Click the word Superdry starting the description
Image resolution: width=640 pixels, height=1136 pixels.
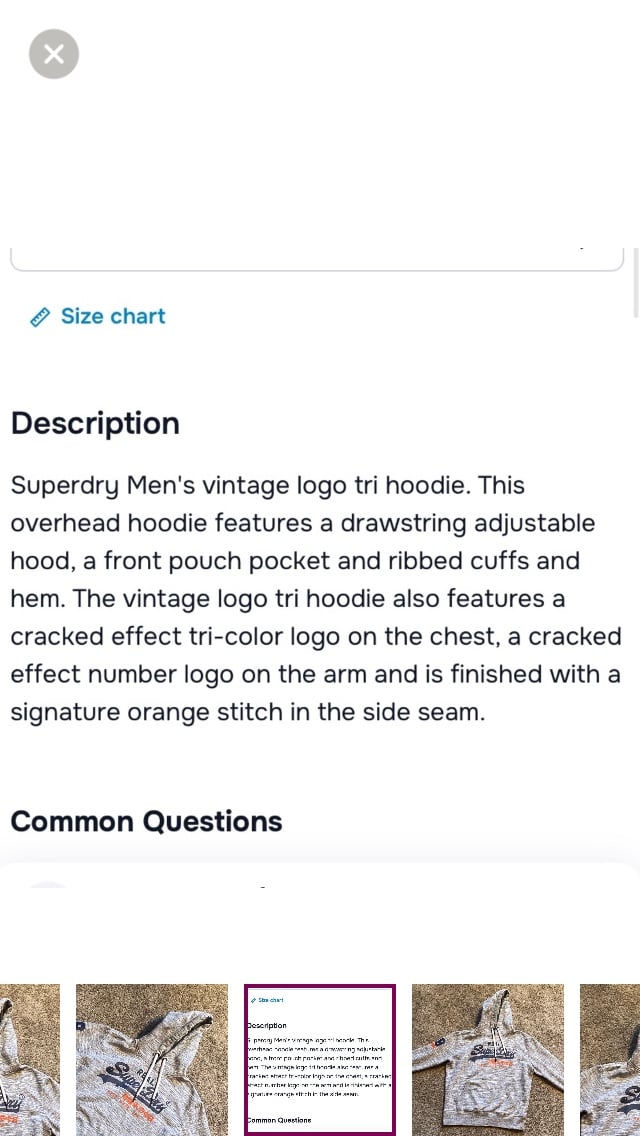[x=65, y=485]
